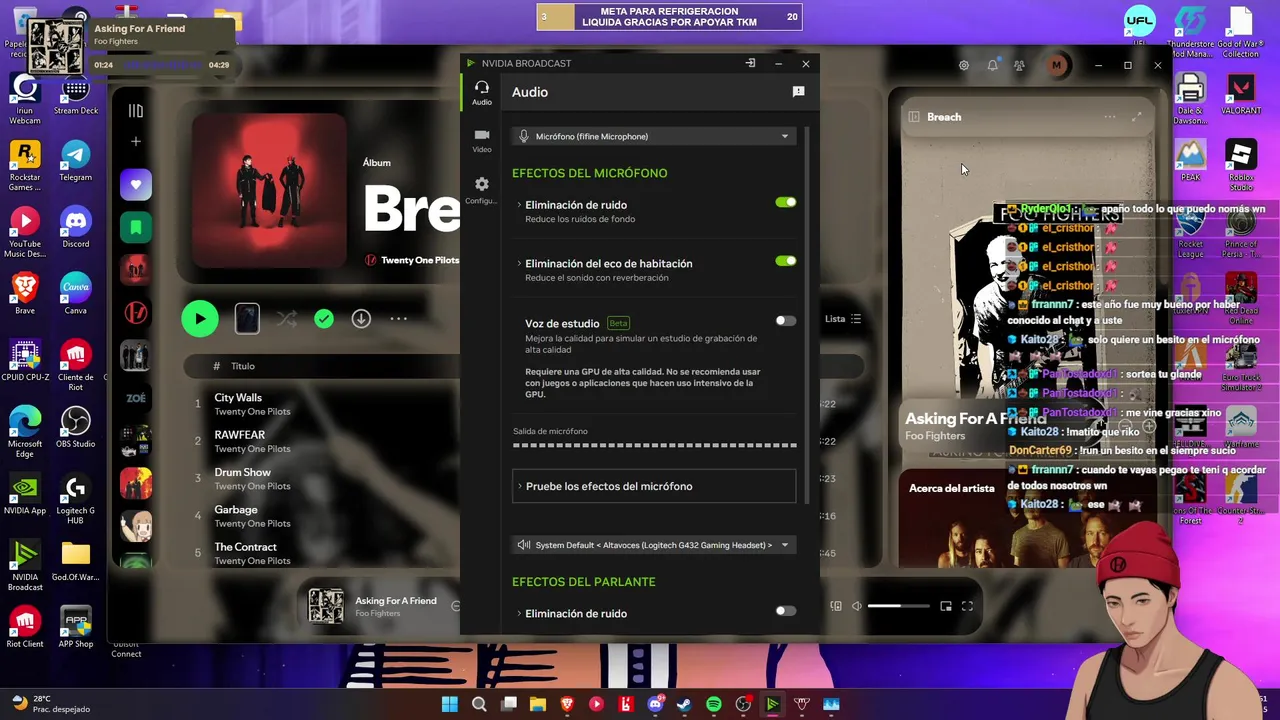The image size is (1280, 720).
Task: Disable Eliminación del eco de habitación toggle
Action: tap(786, 261)
